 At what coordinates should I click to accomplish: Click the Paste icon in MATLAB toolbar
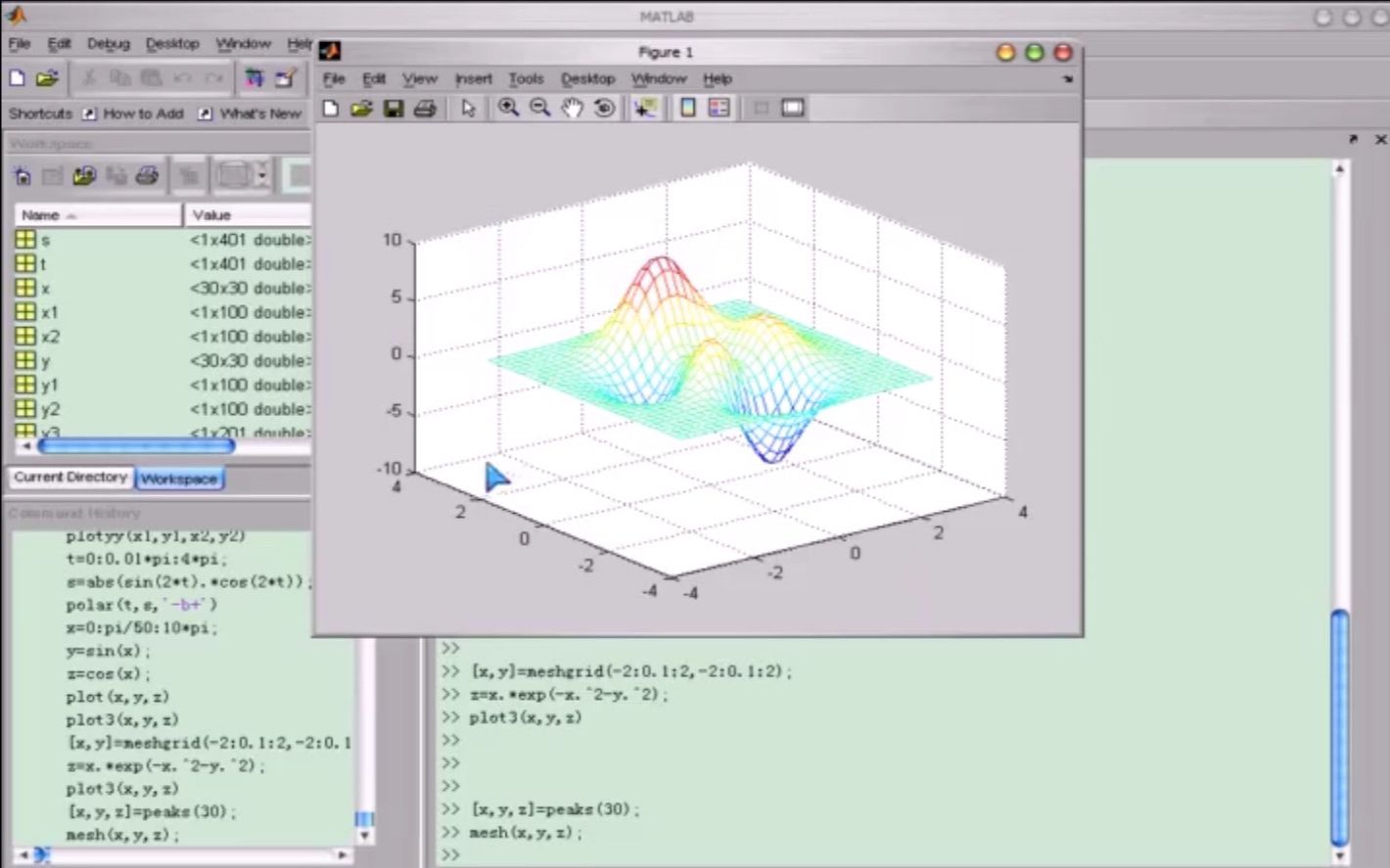[151, 78]
